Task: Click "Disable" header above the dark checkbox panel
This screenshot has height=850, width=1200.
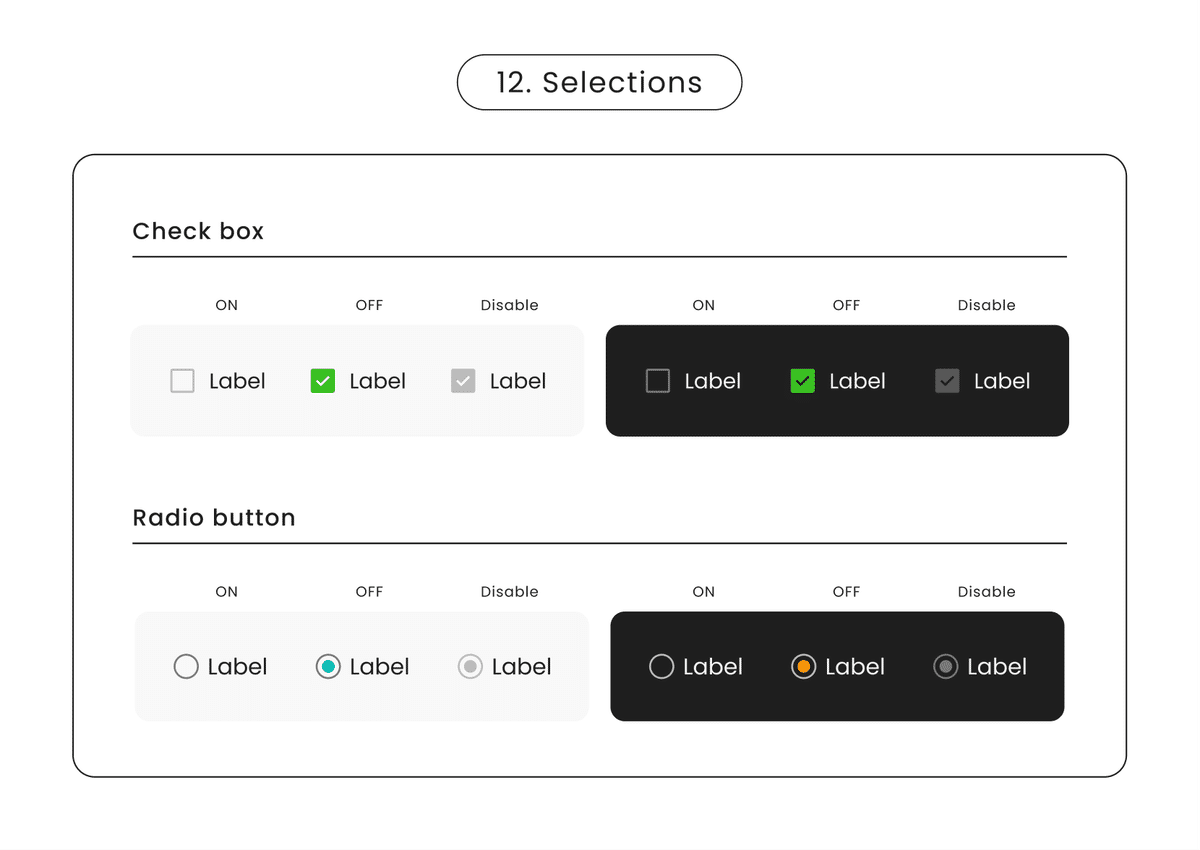Action: tap(986, 305)
